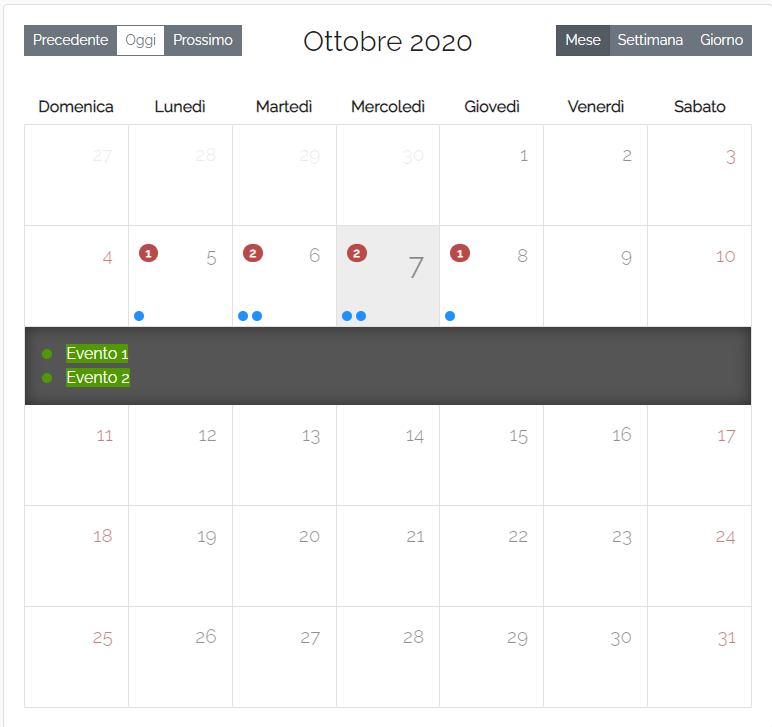772x727 pixels.
Task: Switch to Settimana view
Action: [x=650, y=40]
